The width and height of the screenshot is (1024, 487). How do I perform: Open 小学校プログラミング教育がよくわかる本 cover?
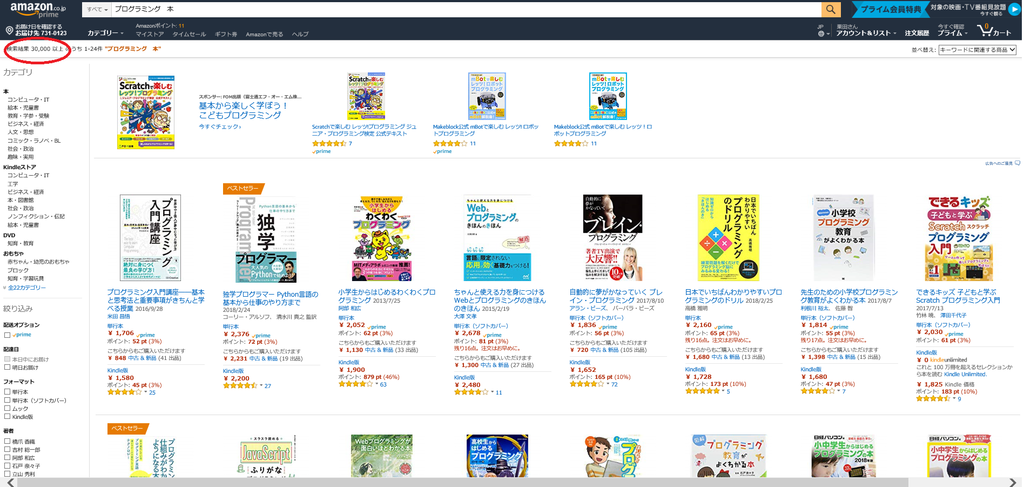[x=842, y=238]
